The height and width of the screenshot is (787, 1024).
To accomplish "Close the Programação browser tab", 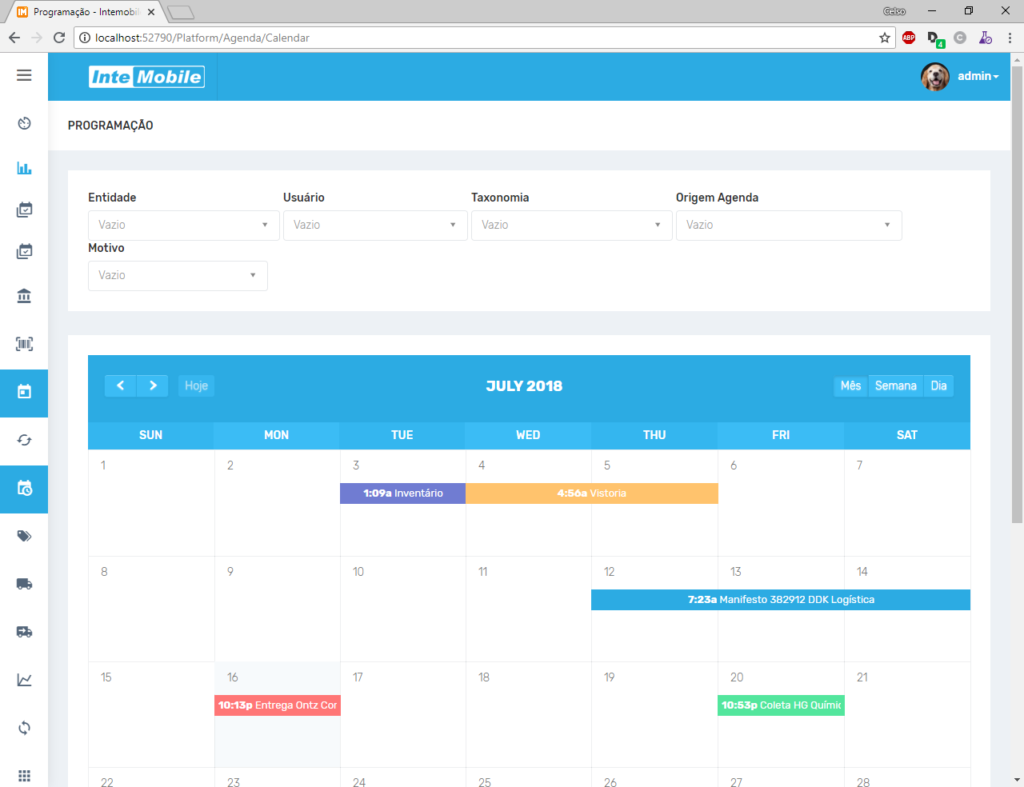I will (151, 12).
